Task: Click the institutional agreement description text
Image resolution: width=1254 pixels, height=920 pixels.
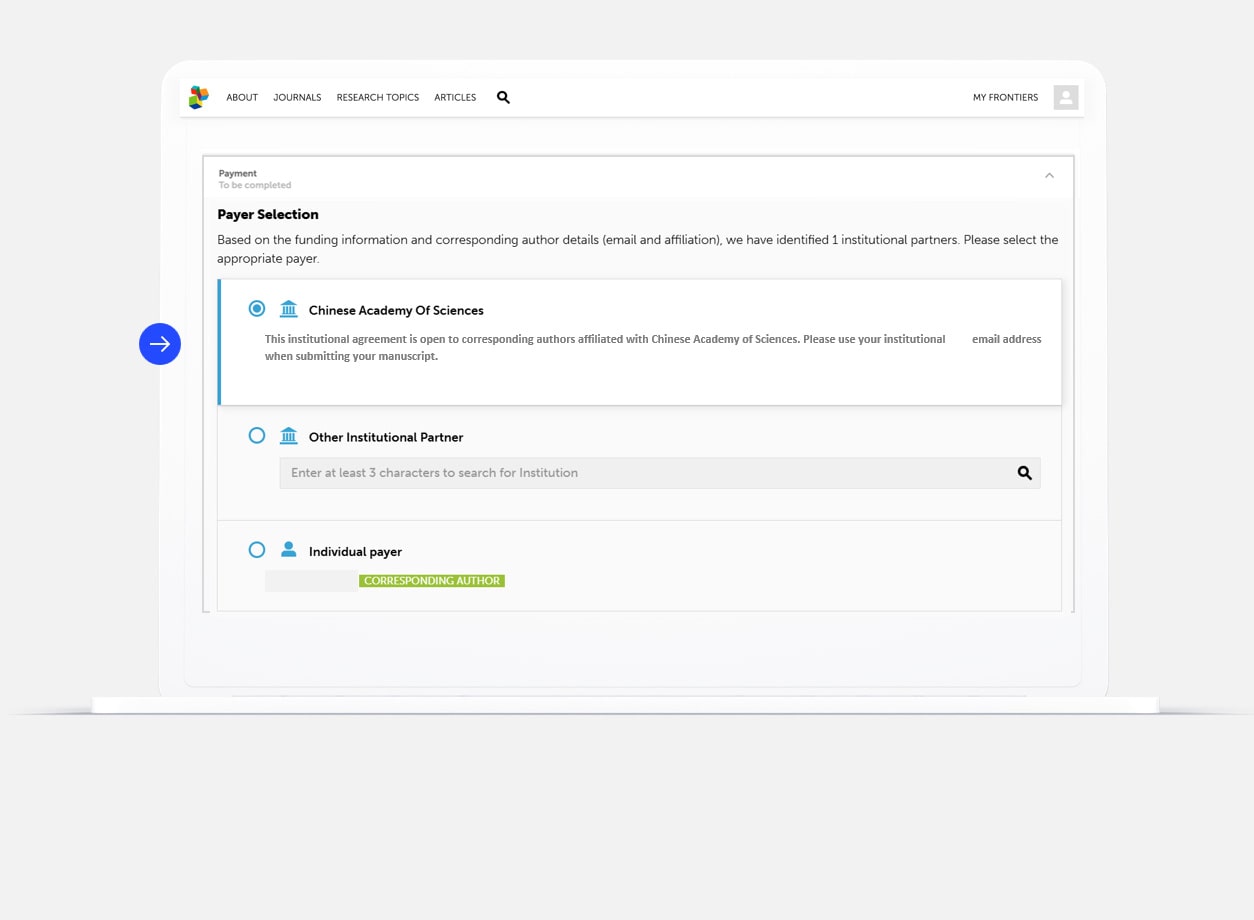Action: click(x=653, y=347)
